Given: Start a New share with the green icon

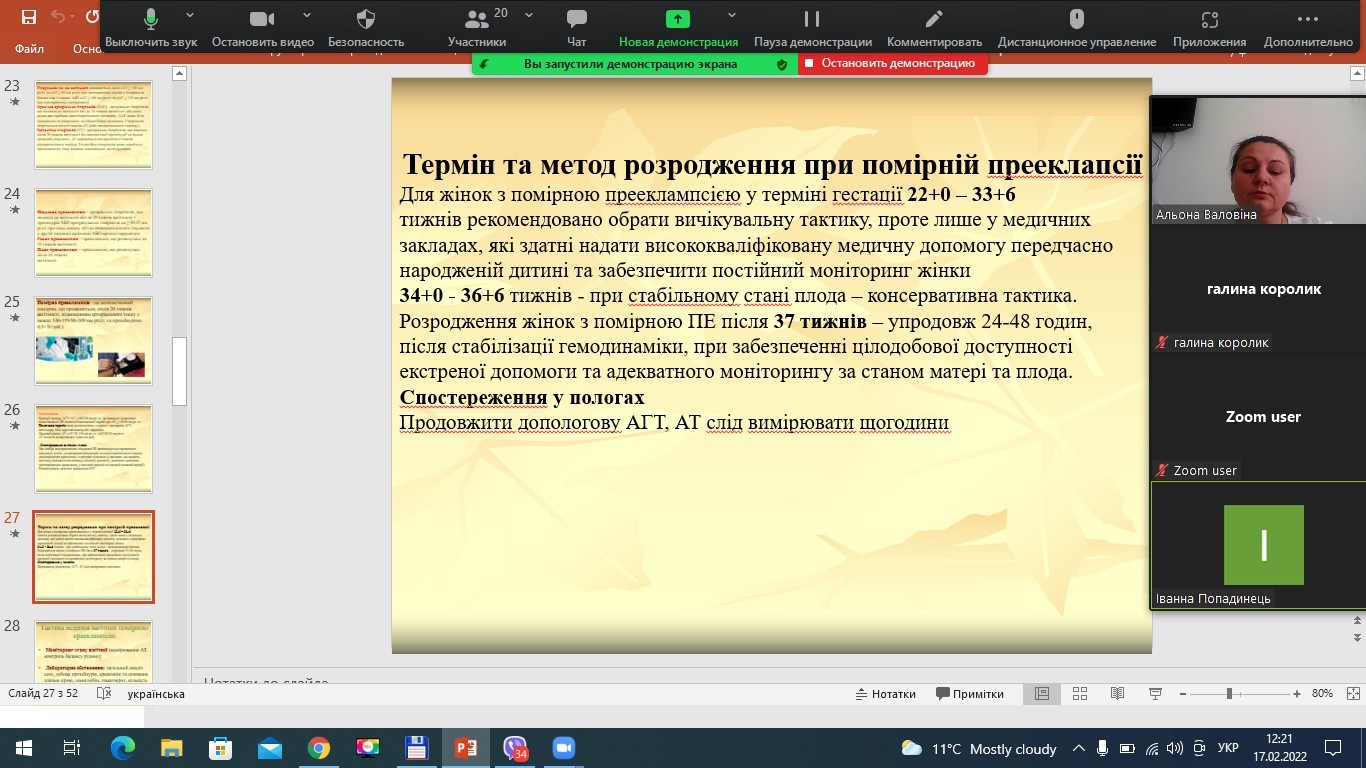Looking at the screenshot, I should (678, 20).
